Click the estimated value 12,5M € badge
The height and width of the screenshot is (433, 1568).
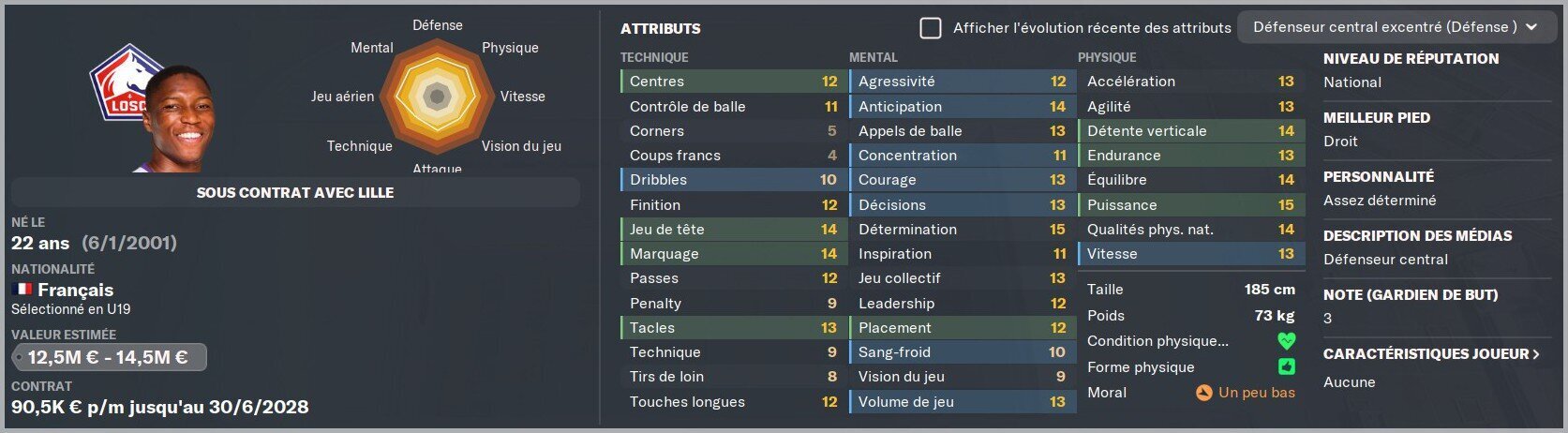(x=109, y=357)
